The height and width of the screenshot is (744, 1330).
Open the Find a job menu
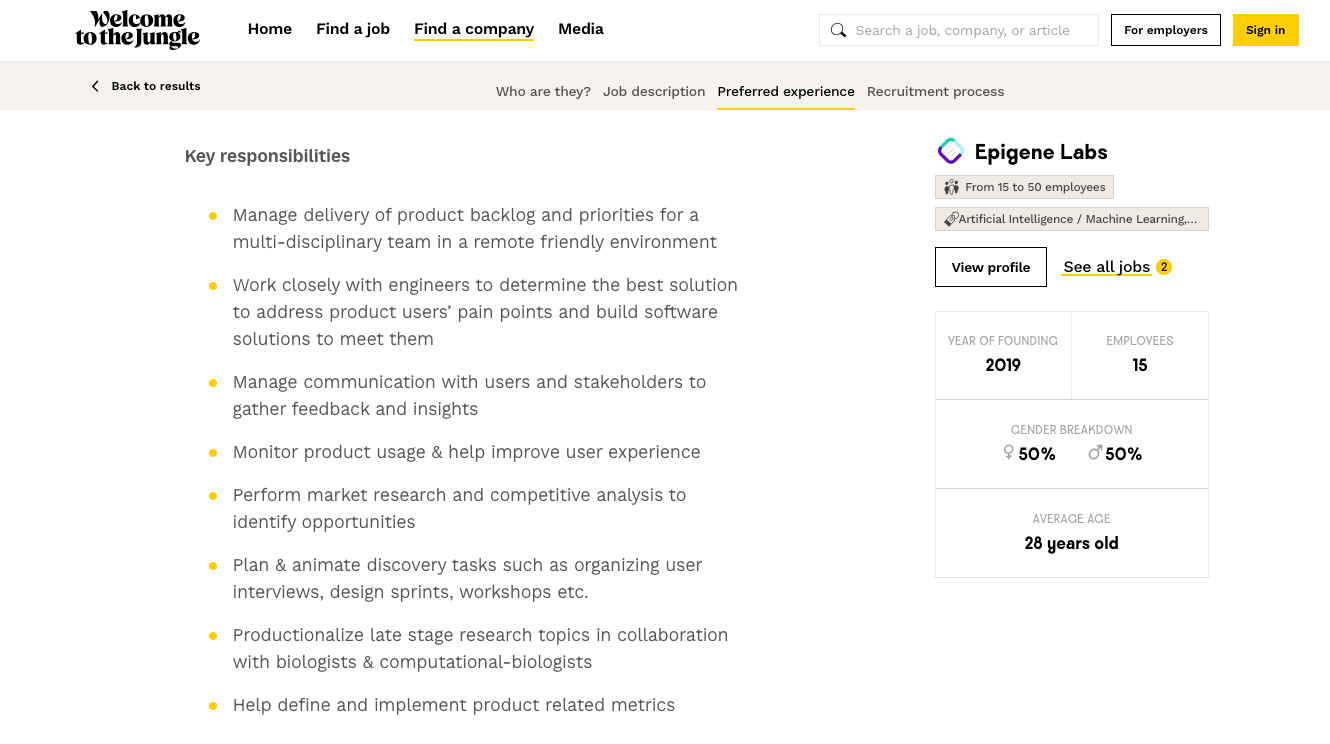click(x=353, y=29)
